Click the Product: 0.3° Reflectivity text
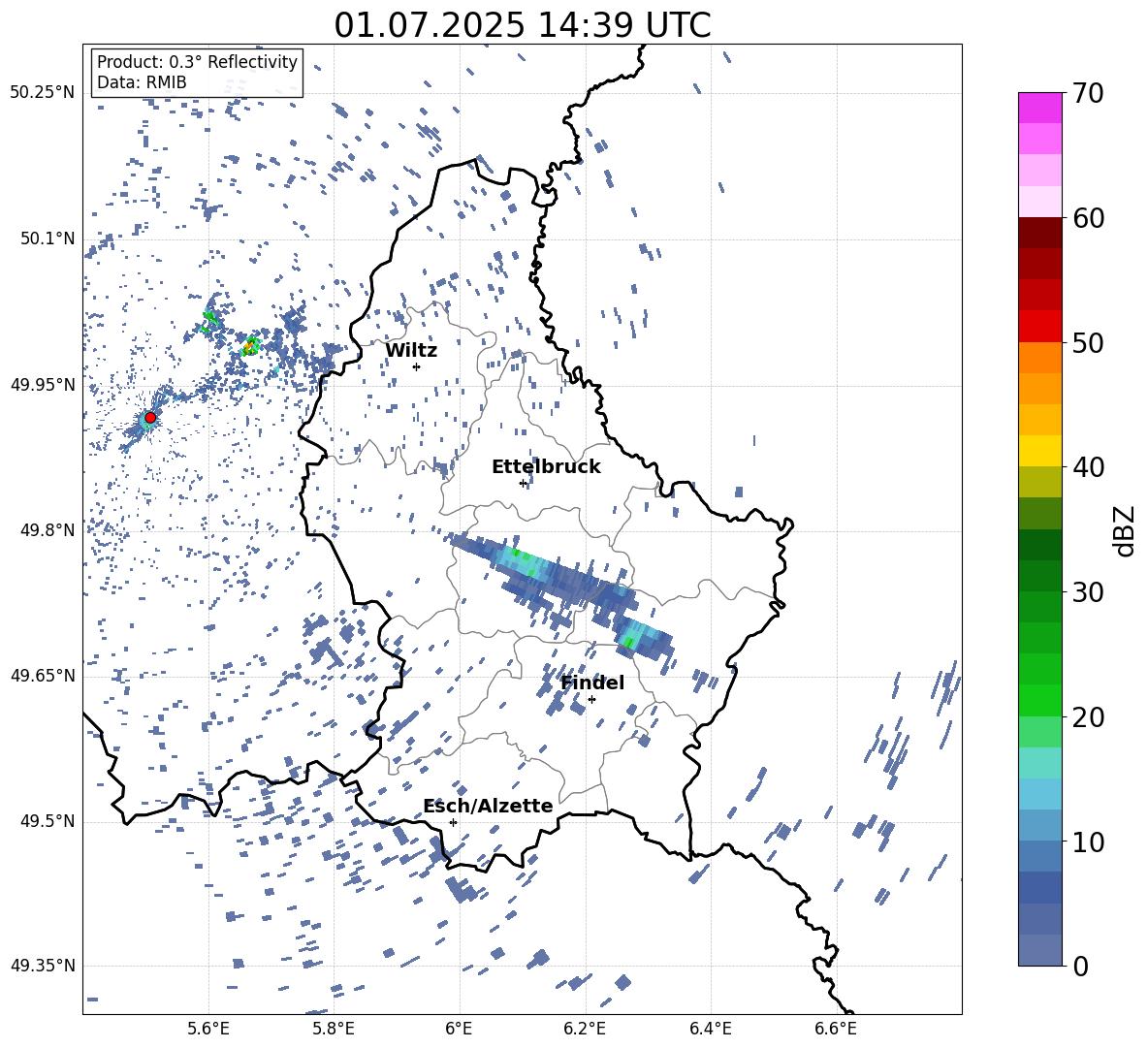Viewport: 1148px width, 1048px height. [x=197, y=62]
